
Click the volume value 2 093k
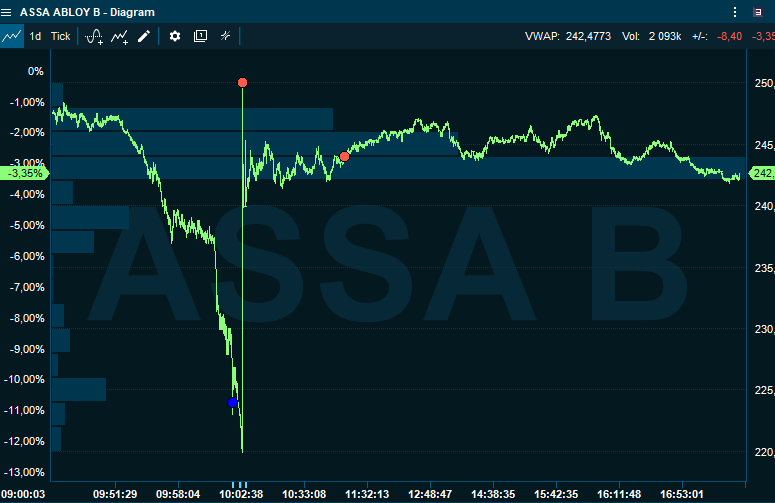click(x=665, y=36)
